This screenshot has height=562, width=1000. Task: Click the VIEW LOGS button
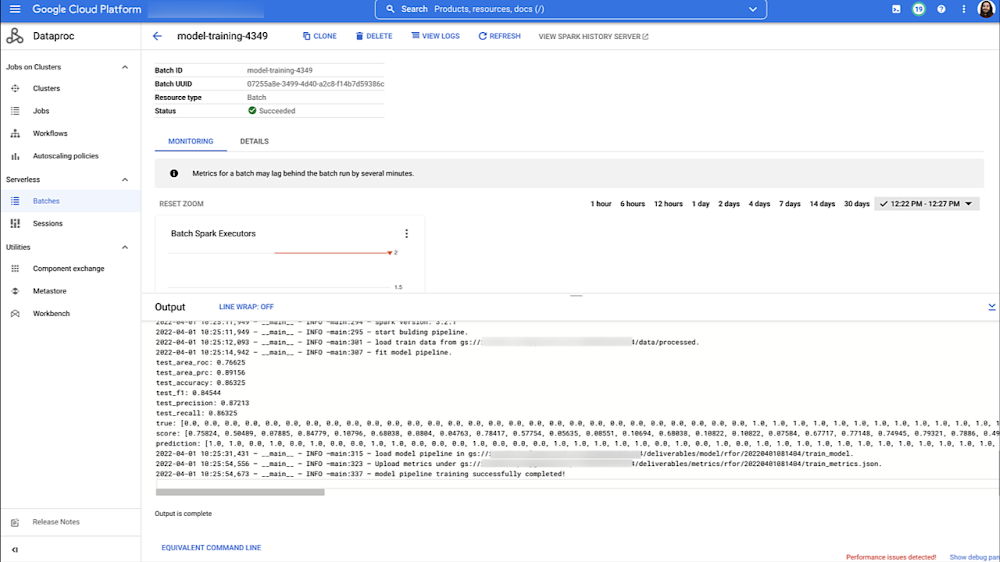pyautogui.click(x=436, y=36)
